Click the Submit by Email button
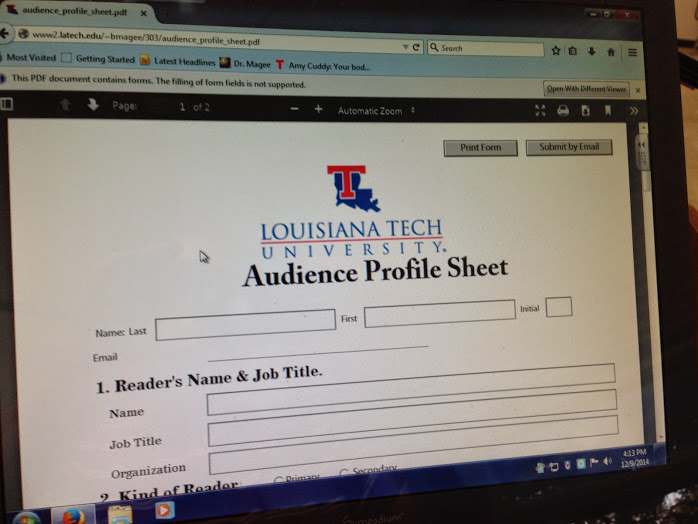The width and height of the screenshot is (698, 524). (569, 147)
